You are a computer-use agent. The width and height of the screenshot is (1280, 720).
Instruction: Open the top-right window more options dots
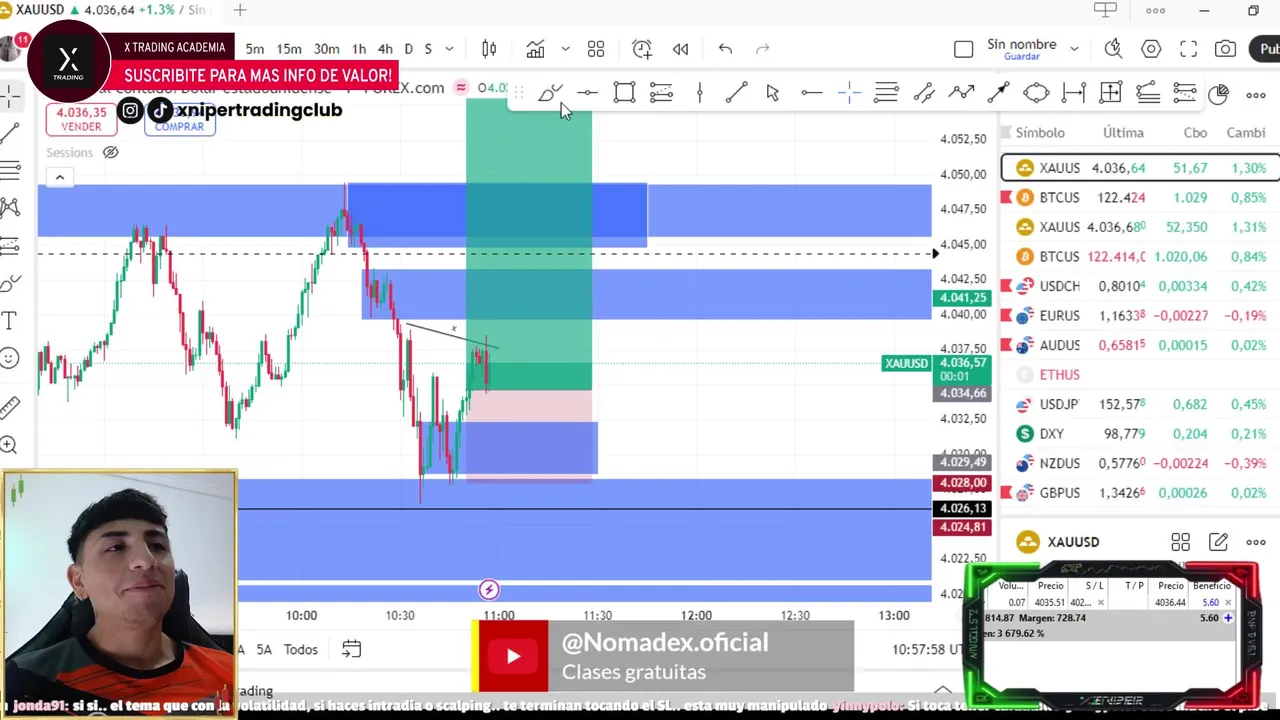pos(1155,11)
